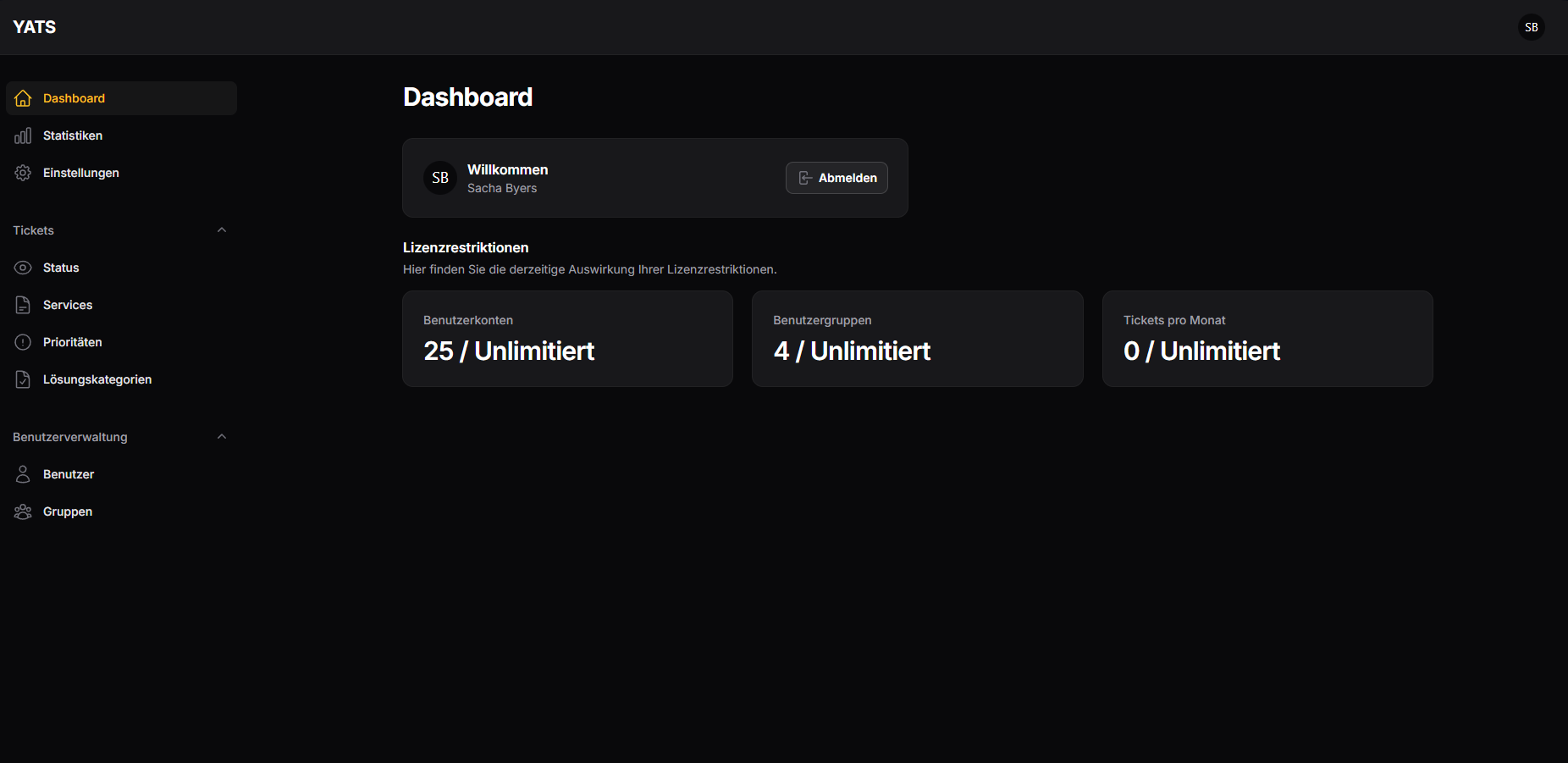Collapse the Benutzerverwaltung section
This screenshot has height=763, width=1568.
(x=221, y=436)
